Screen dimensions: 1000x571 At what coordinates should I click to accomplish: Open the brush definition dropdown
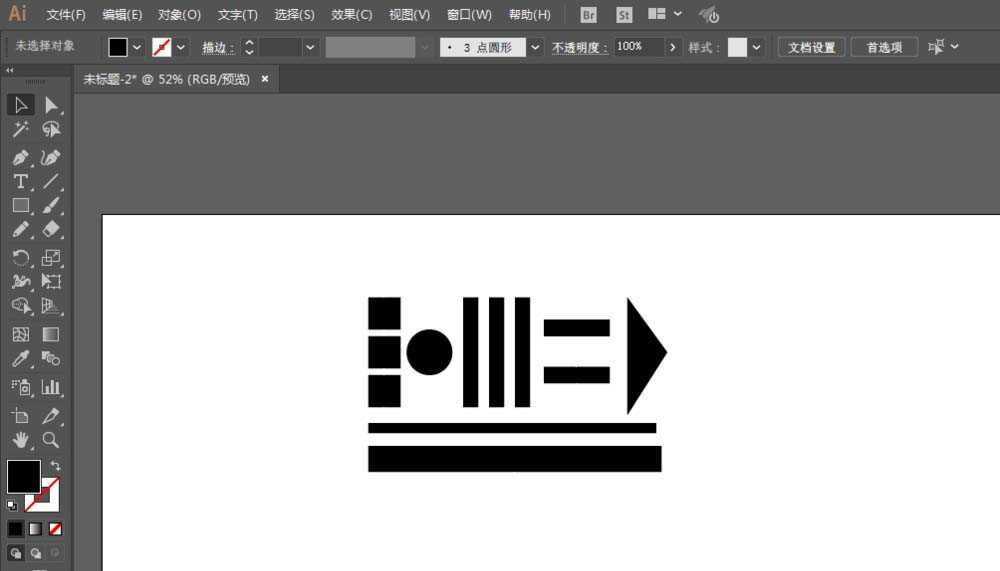pyautogui.click(x=535, y=47)
